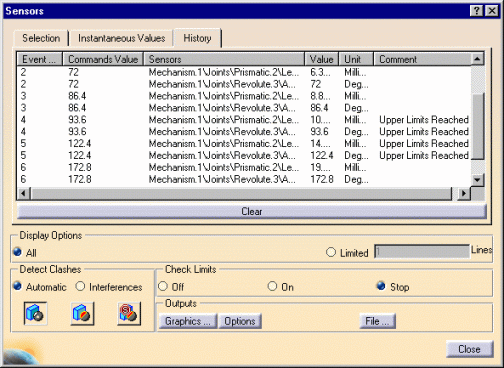Click the vertical scrollbar thumb
The height and width of the screenshot is (368, 504).
477,126
